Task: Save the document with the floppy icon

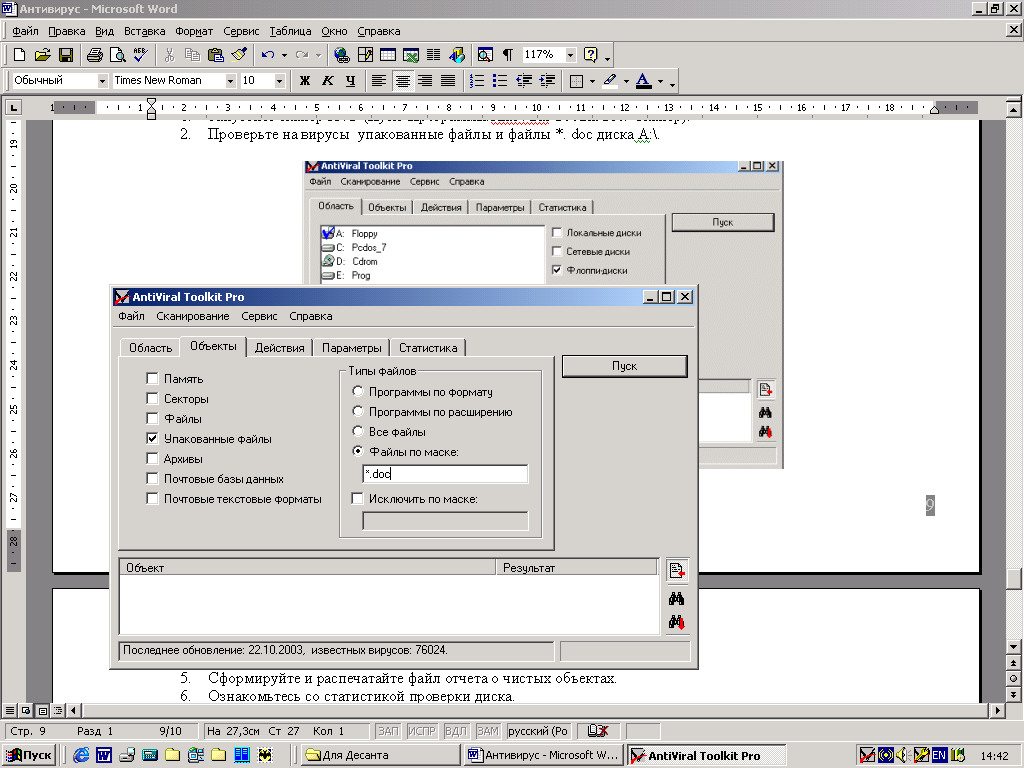Action: pos(66,55)
